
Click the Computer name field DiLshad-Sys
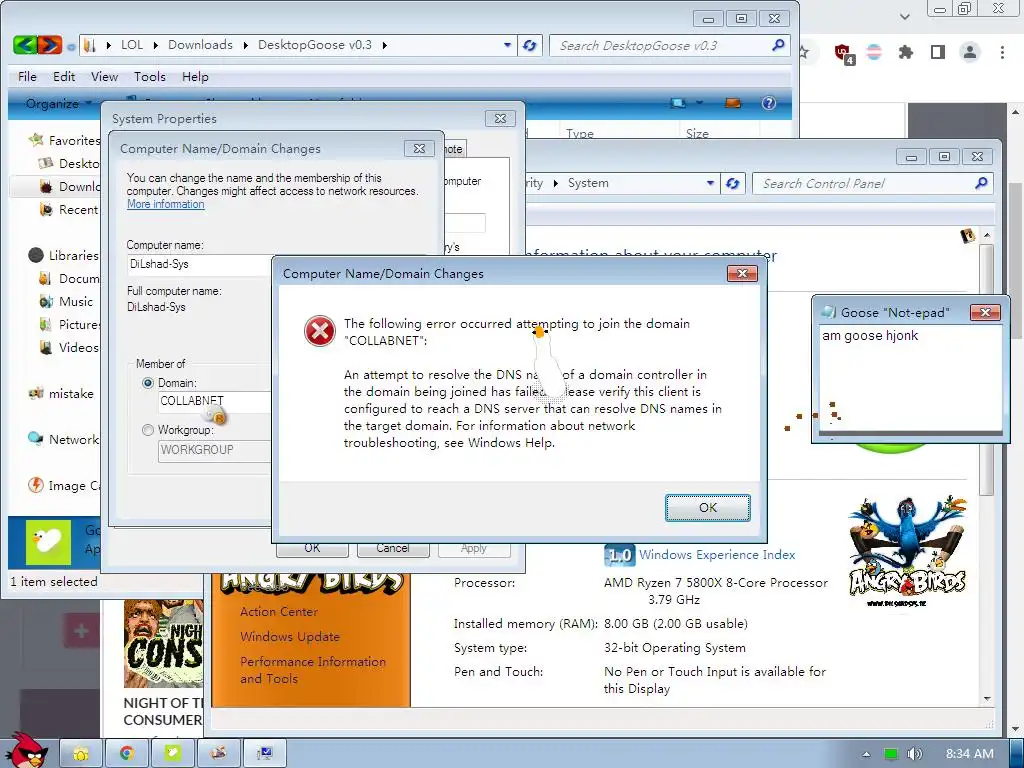200,264
